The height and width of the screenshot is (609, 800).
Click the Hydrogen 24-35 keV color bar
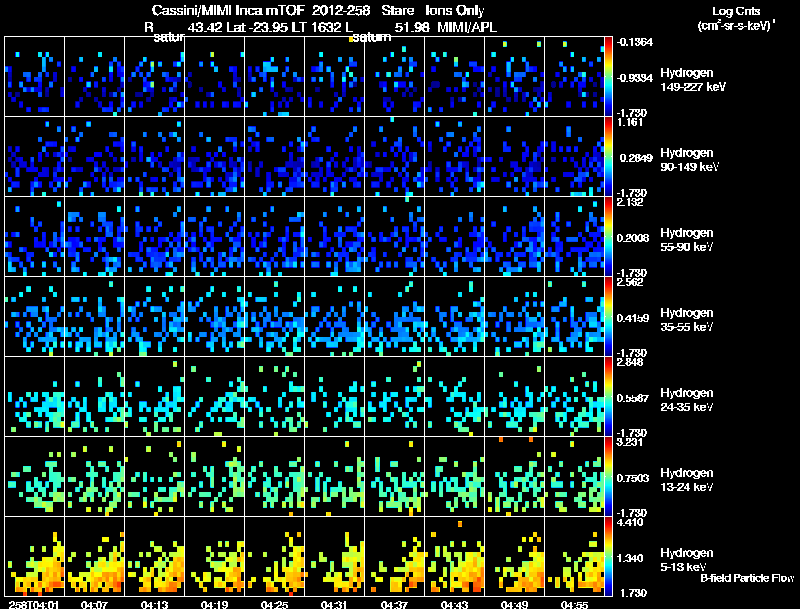click(x=608, y=396)
